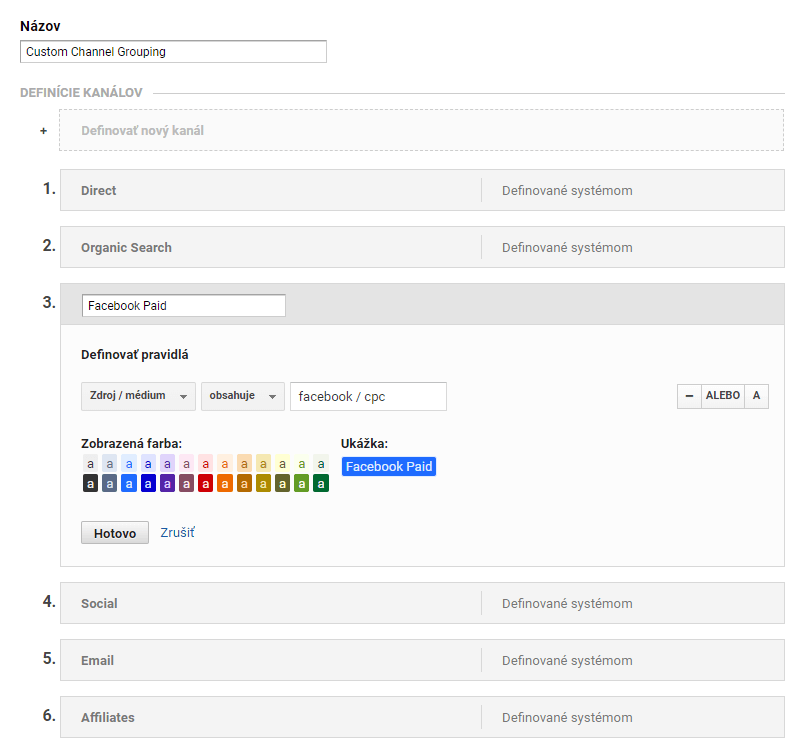
Task: Choose the dark olive swatch
Action: (x=282, y=484)
